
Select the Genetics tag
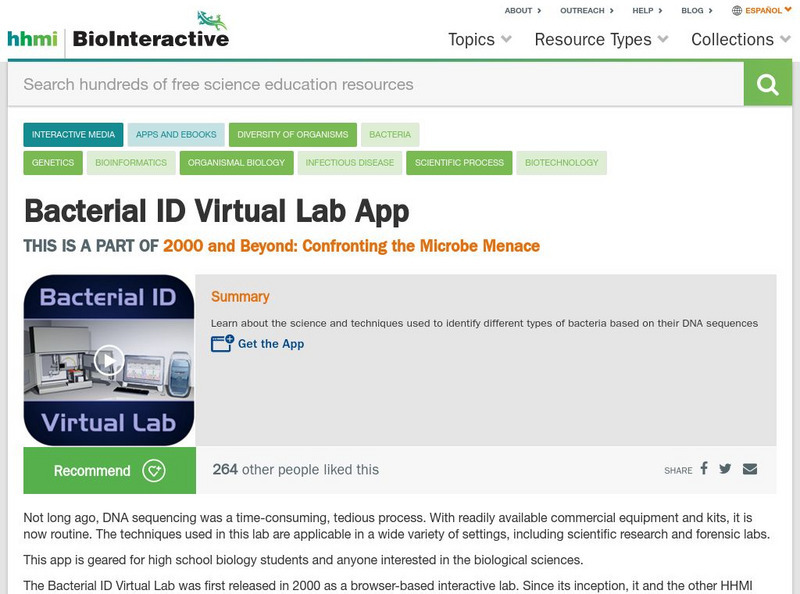(x=53, y=163)
